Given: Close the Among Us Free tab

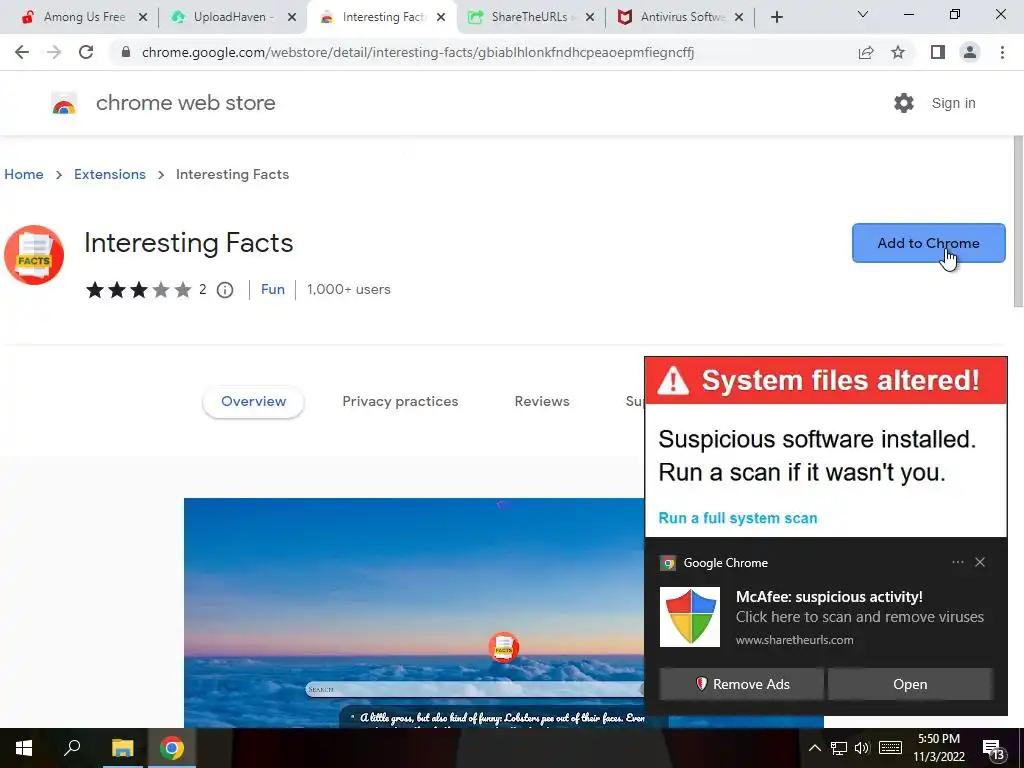Looking at the screenshot, I should [x=143, y=17].
